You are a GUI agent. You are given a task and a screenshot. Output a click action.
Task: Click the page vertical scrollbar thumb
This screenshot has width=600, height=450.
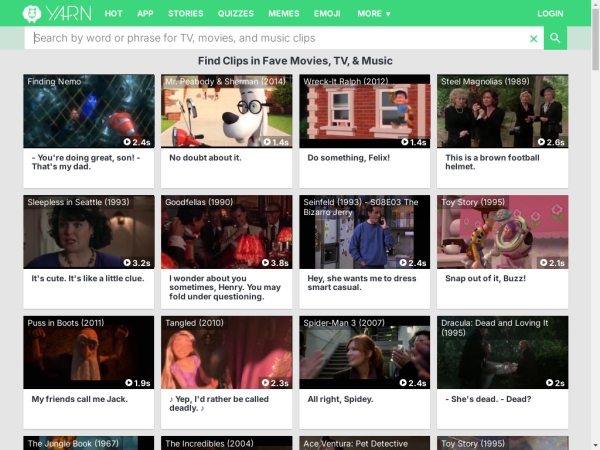[595, 40]
